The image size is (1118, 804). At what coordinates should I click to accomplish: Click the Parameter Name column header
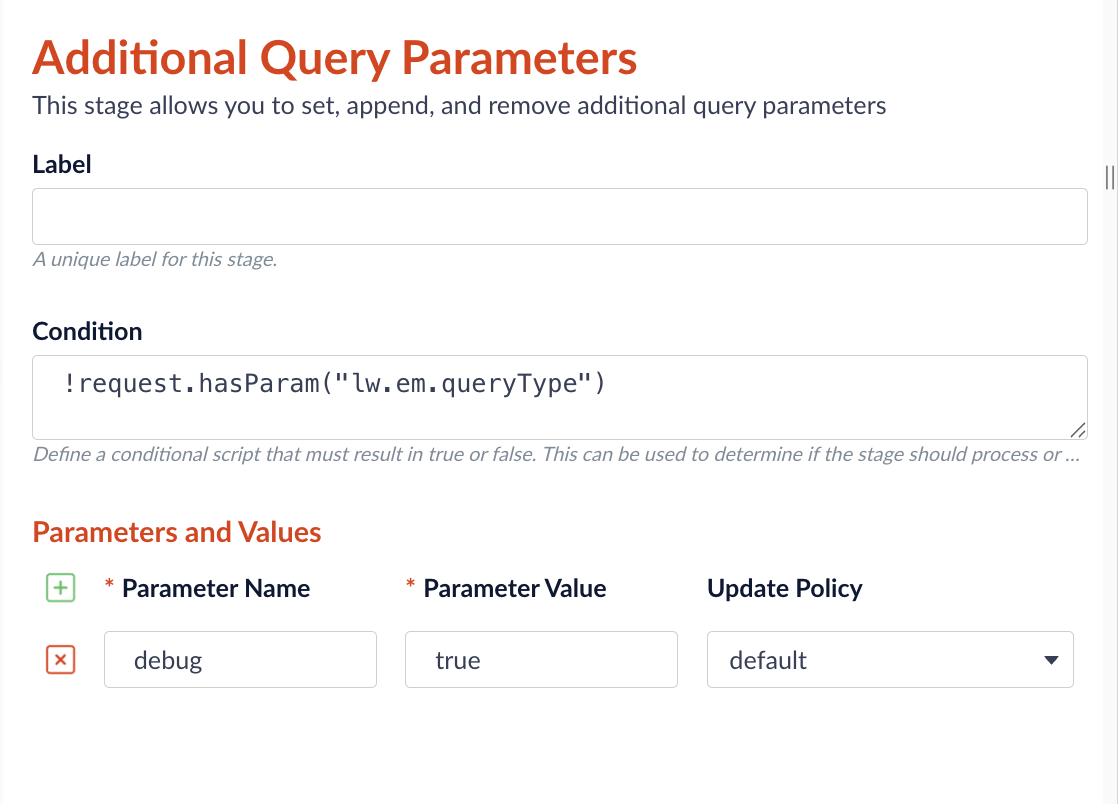216,588
